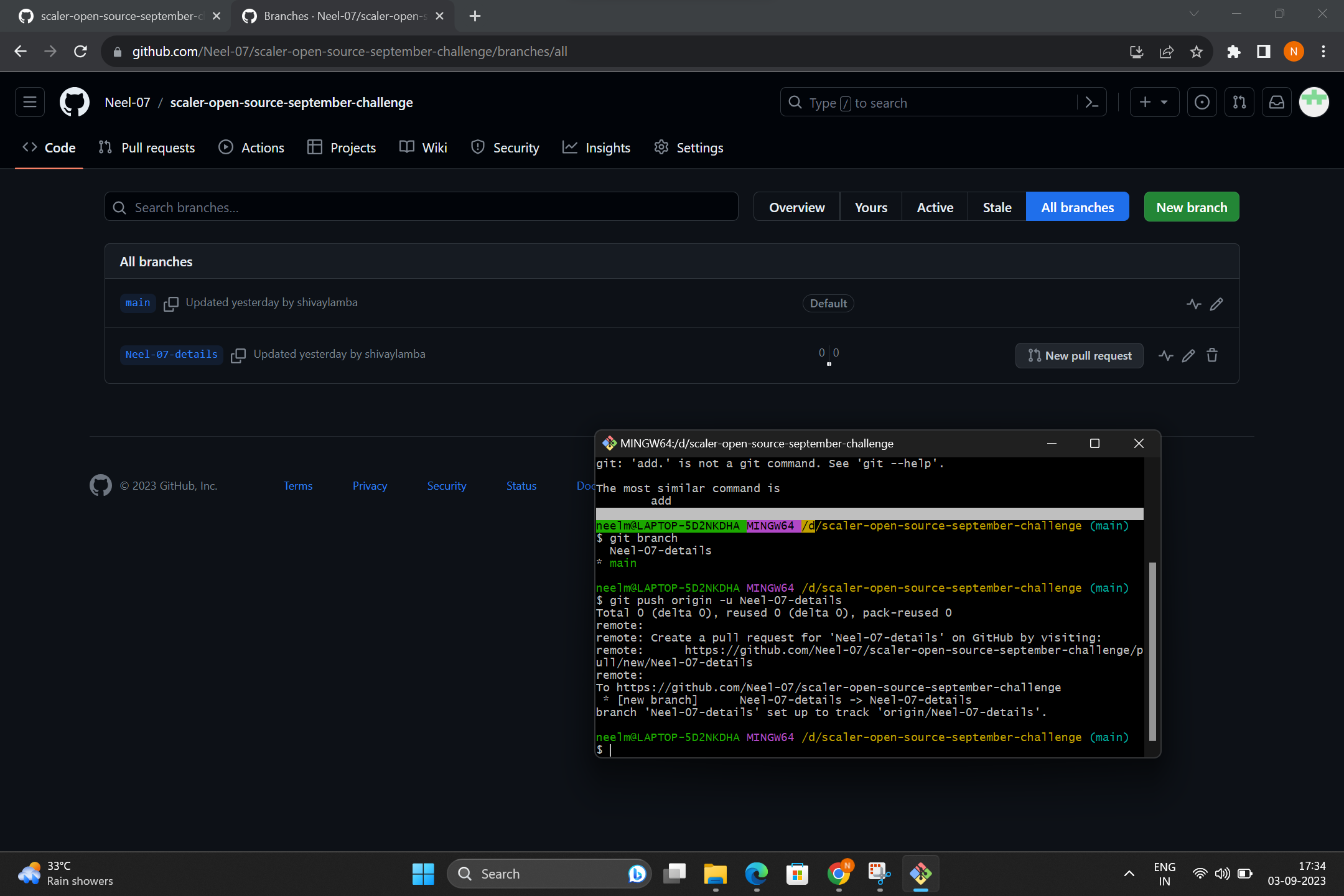Image resolution: width=1344 pixels, height=896 pixels.
Task: Open the Privacy link in the footer
Action: (370, 485)
